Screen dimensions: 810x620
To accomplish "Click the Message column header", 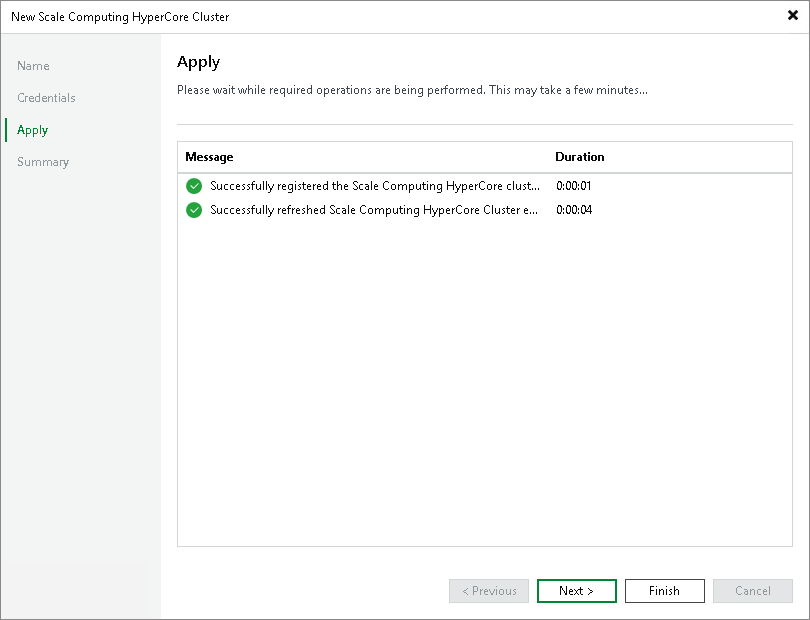I will (209, 157).
